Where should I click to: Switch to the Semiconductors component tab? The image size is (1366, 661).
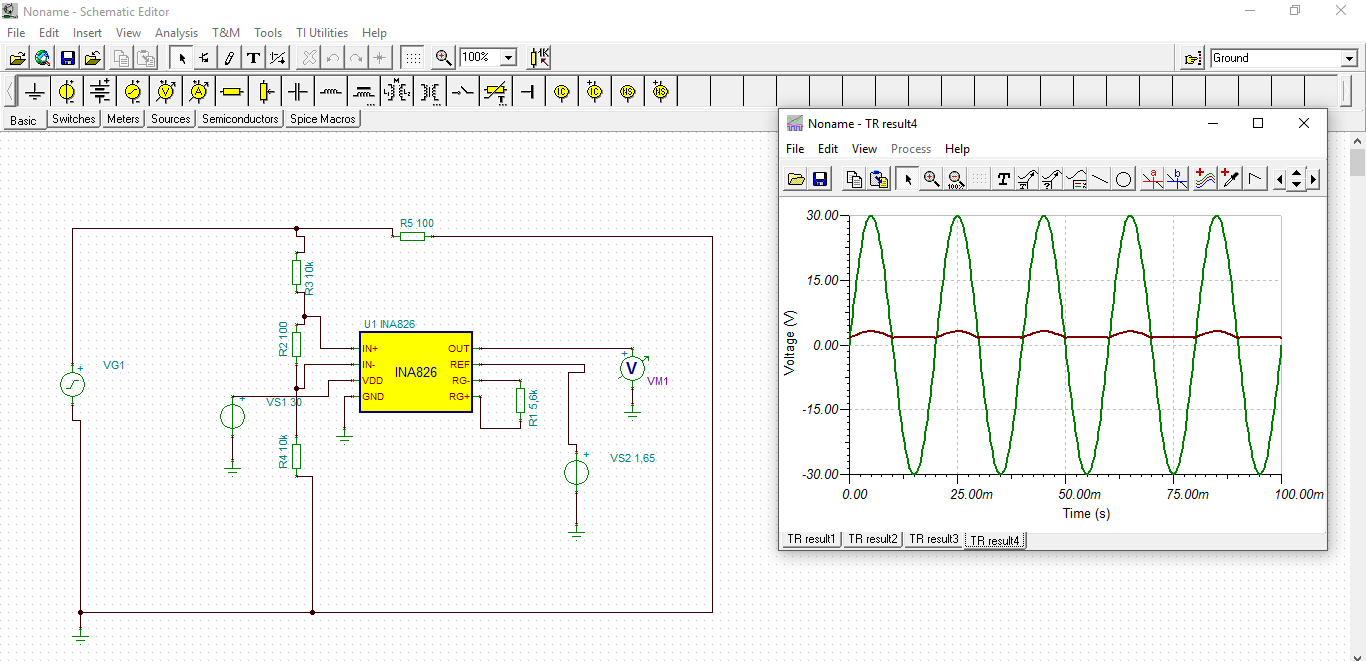(x=240, y=119)
